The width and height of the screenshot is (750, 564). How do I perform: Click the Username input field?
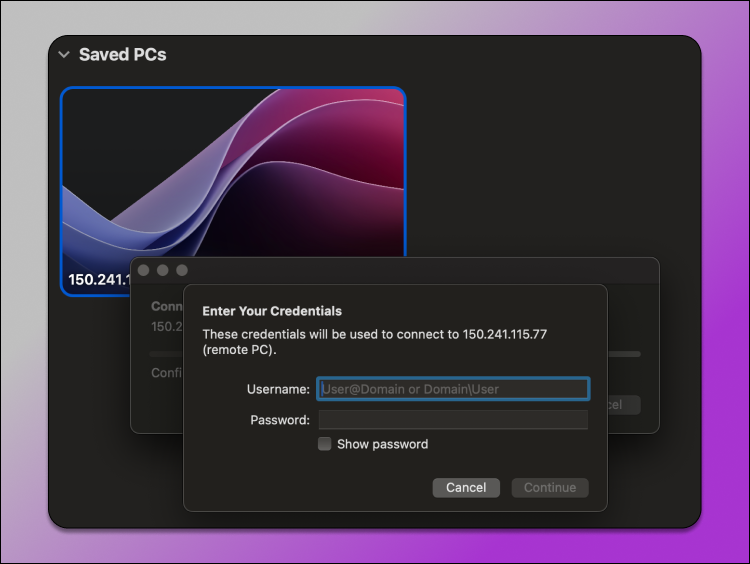(x=453, y=389)
